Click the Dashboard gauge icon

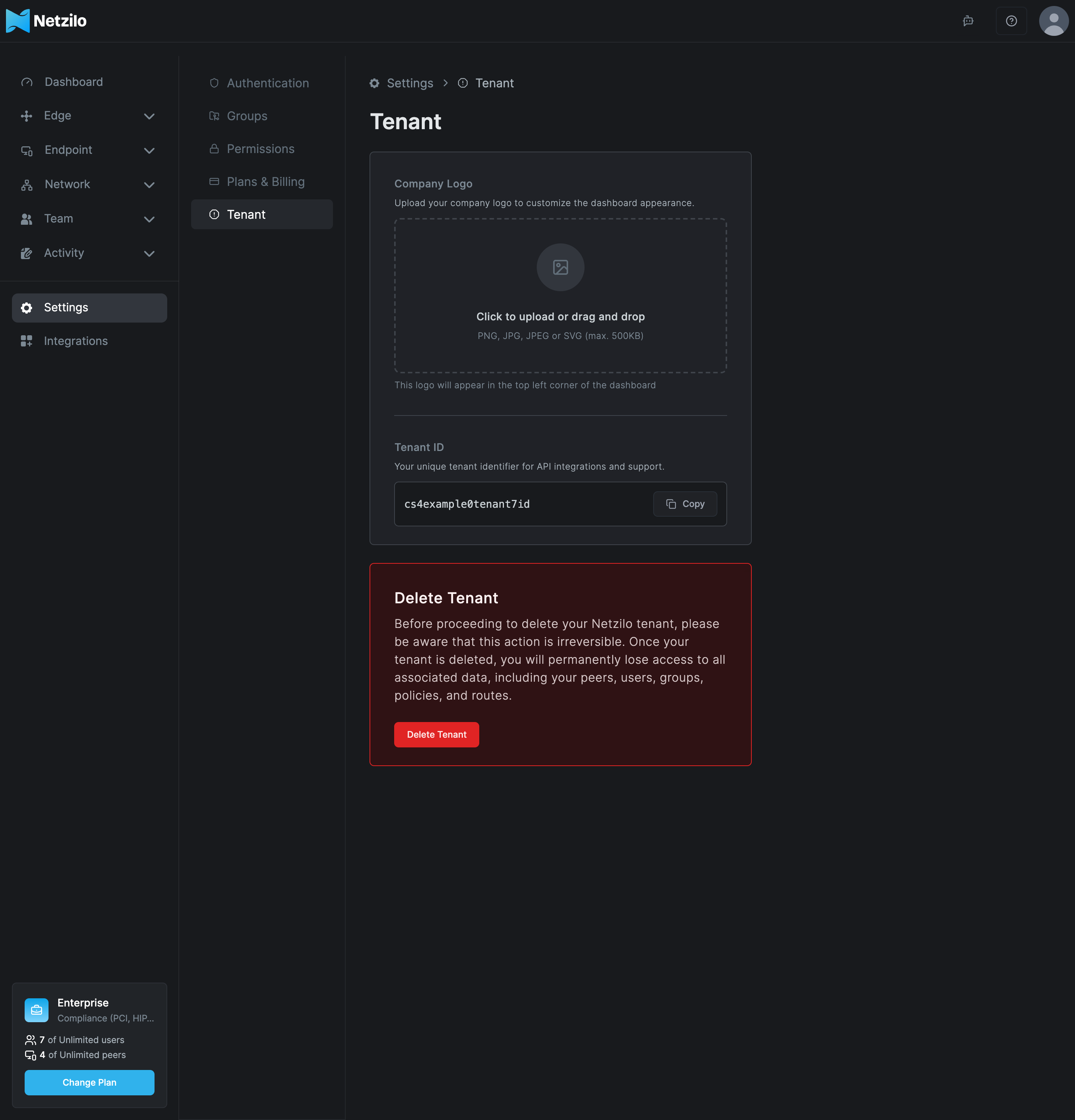(x=27, y=82)
